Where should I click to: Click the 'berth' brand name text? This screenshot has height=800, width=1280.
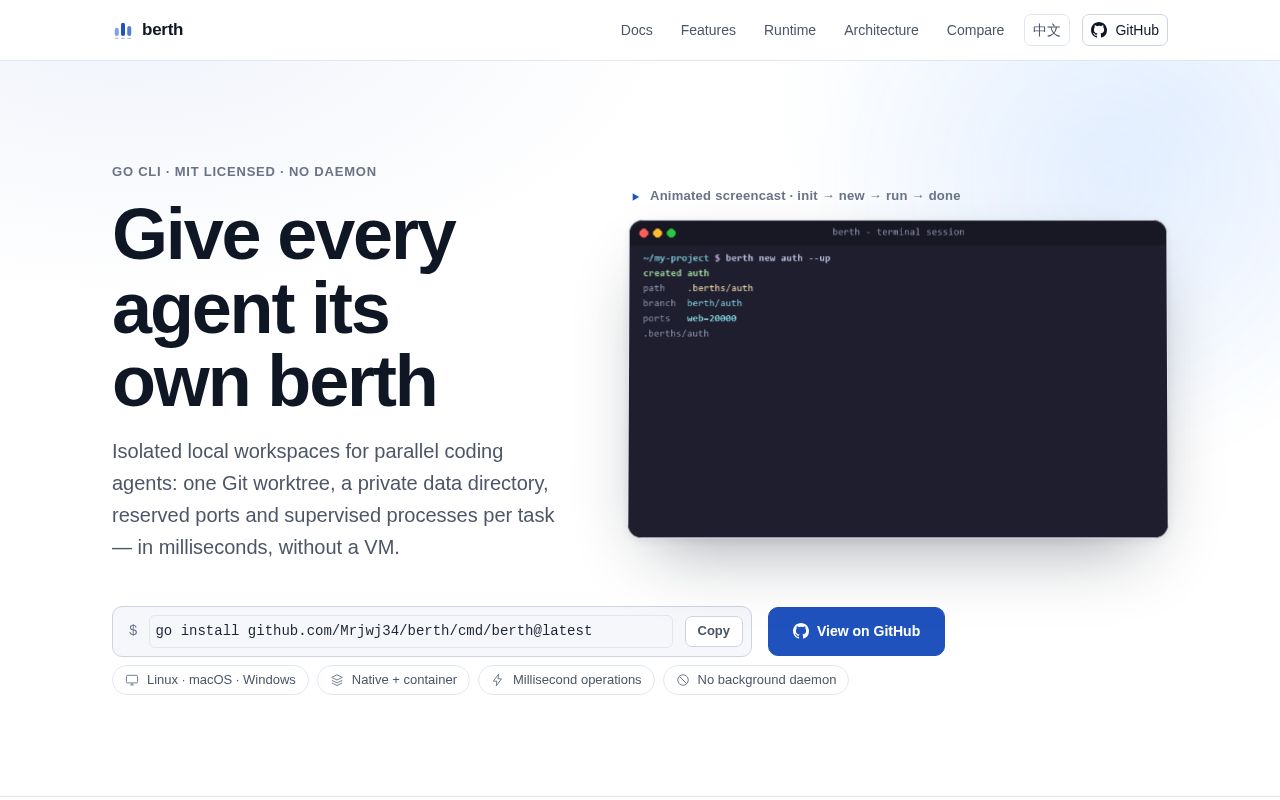point(162,30)
